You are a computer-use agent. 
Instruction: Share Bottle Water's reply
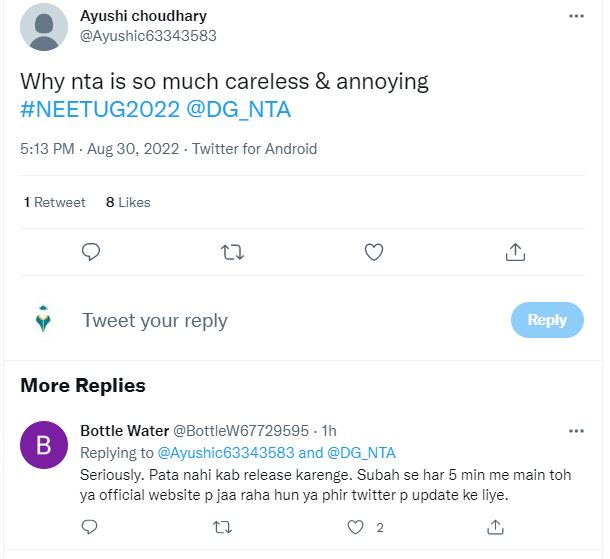[x=493, y=526]
